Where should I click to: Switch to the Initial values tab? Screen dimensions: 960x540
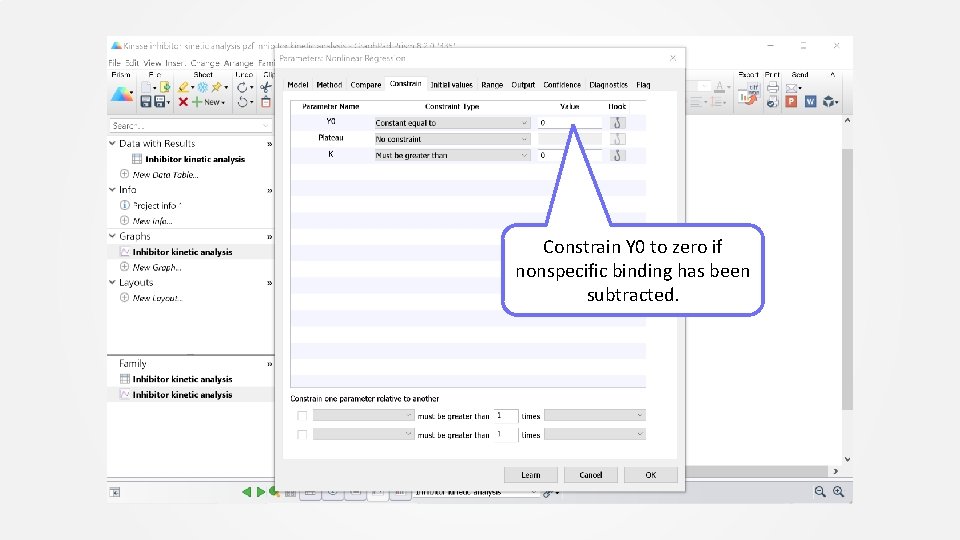tap(451, 84)
